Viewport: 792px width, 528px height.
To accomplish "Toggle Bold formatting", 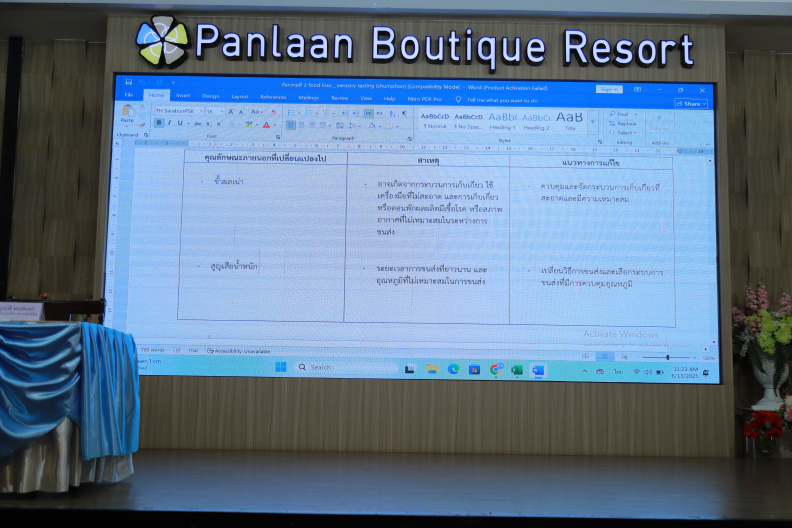I will click(x=159, y=123).
